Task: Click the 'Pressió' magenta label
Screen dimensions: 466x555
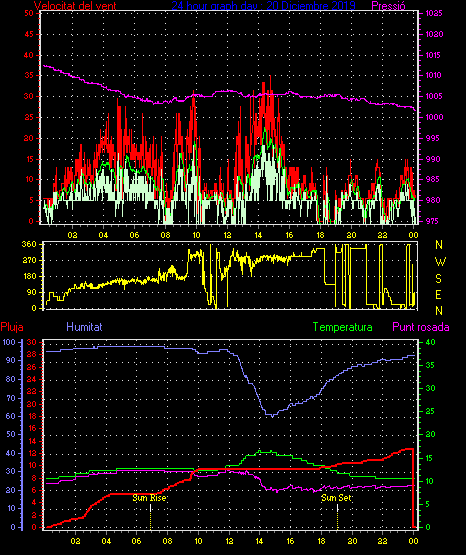Action: click(389, 5)
